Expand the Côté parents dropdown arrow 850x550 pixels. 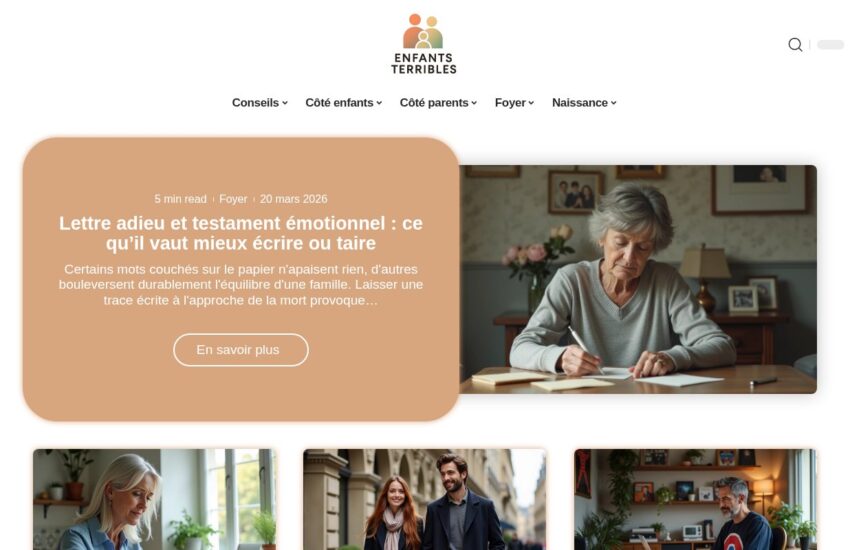[474, 103]
